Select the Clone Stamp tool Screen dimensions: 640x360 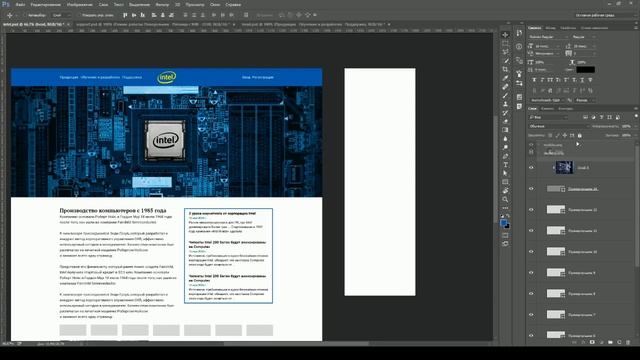click(505, 104)
